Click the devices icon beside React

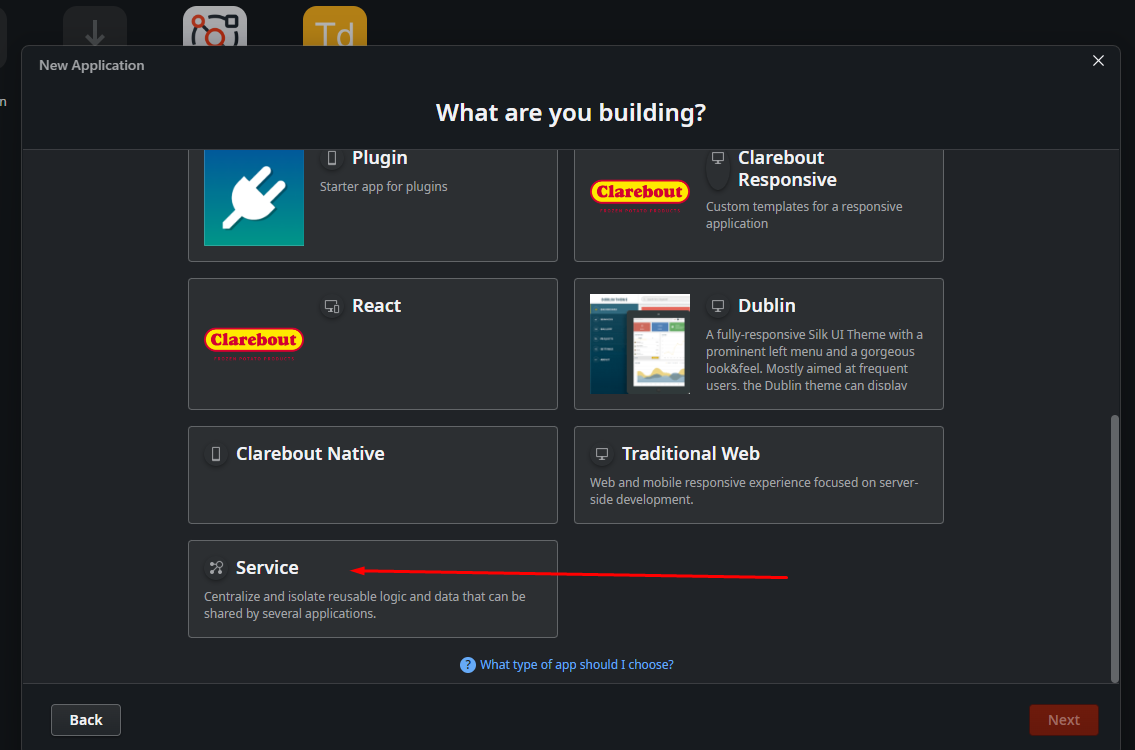click(x=332, y=306)
